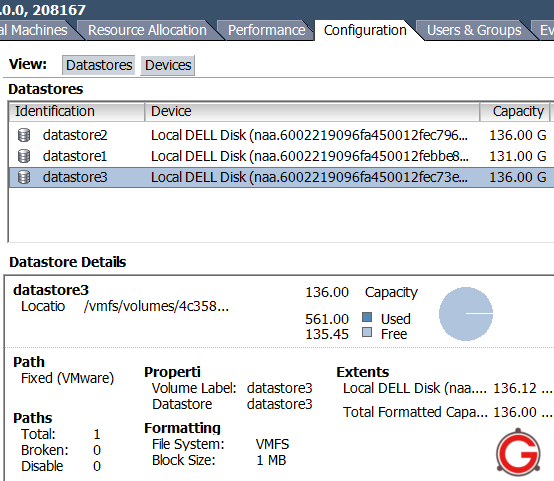The width and height of the screenshot is (554, 481).
Task: Click the Local DELL Disk extent entry
Action: [414, 388]
